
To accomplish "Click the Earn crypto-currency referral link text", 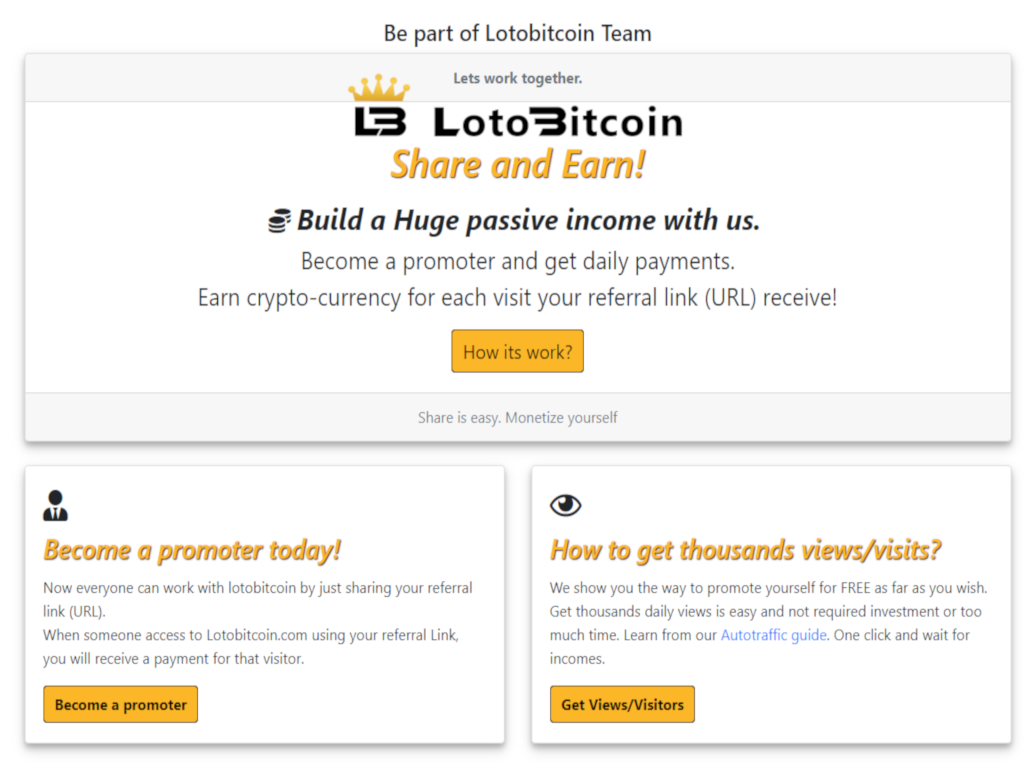I will (x=518, y=298).
